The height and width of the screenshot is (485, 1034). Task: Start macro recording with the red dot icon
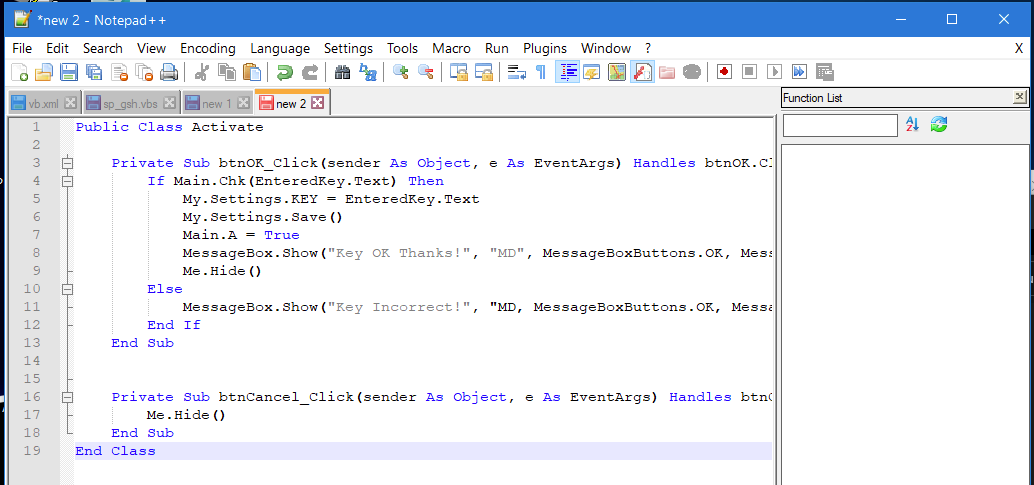(725, 72)
